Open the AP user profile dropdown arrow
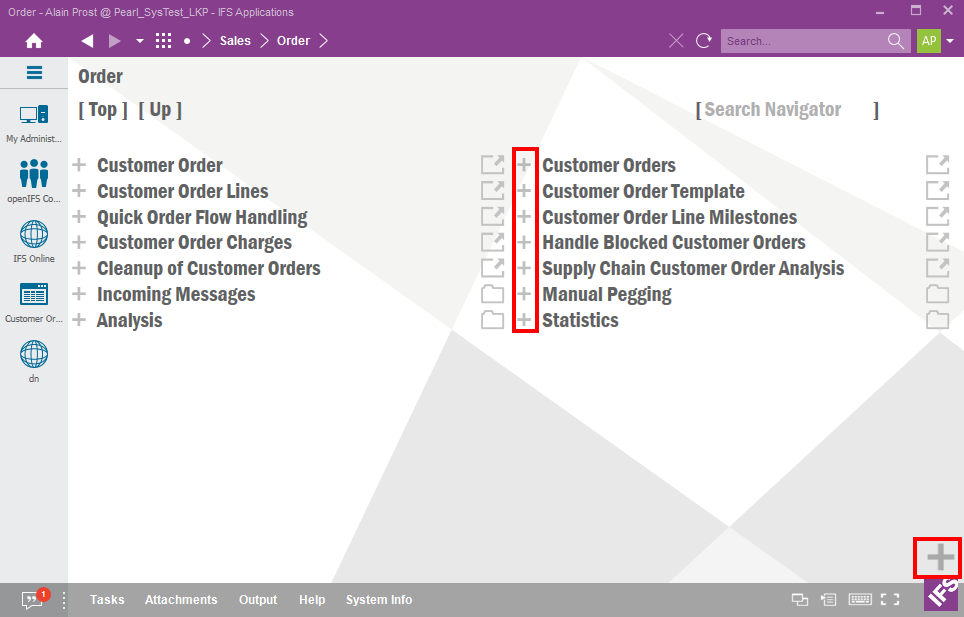 coord(950,41)
